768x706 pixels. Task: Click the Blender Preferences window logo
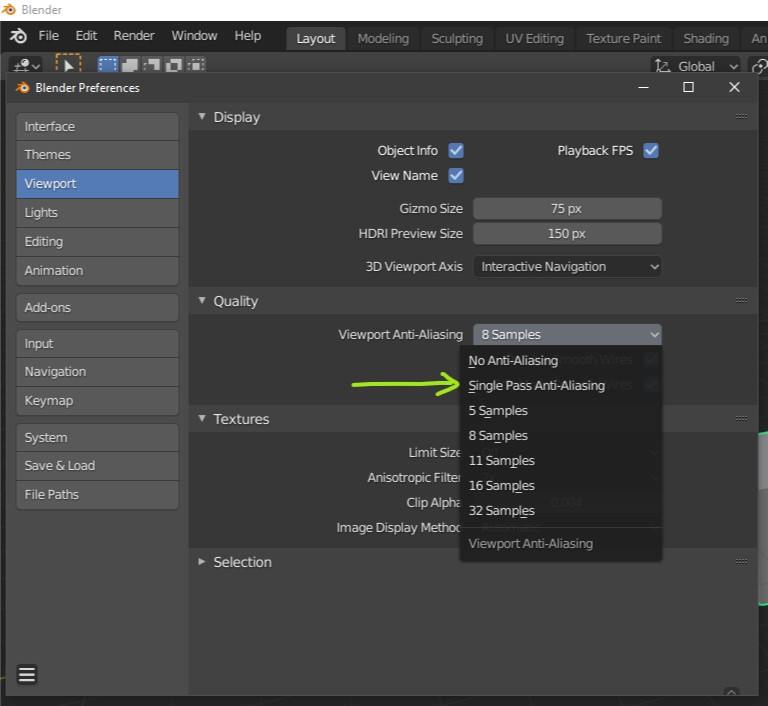[x=23, y=88]
